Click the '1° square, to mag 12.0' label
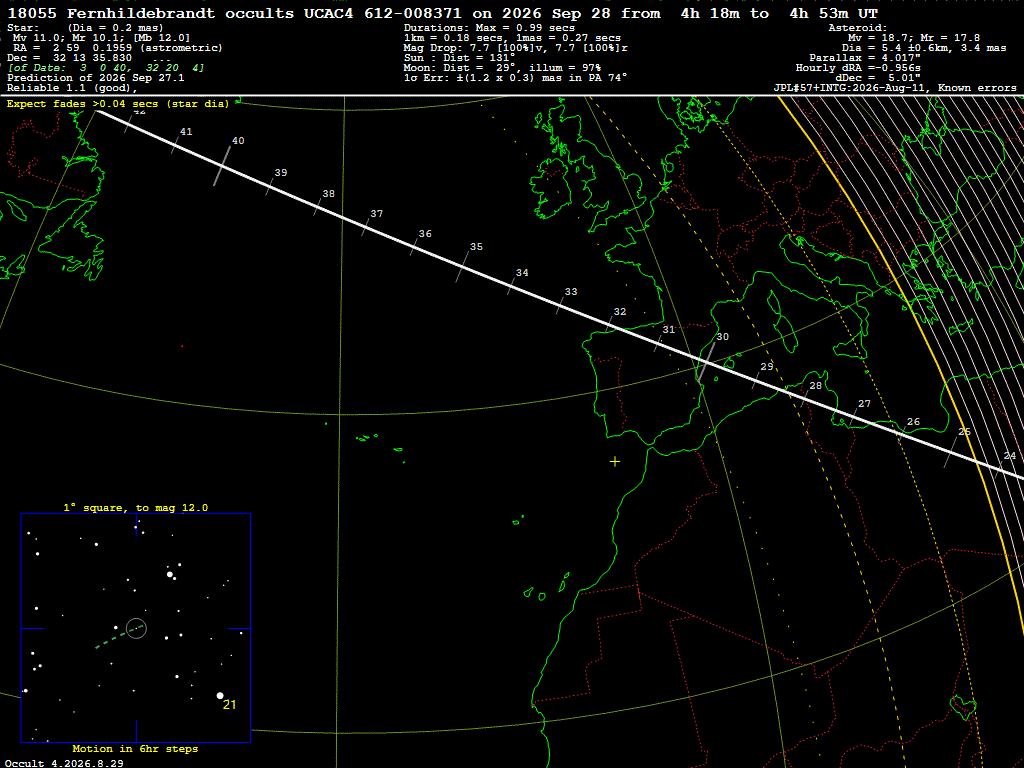 click(x=136, y=507)
